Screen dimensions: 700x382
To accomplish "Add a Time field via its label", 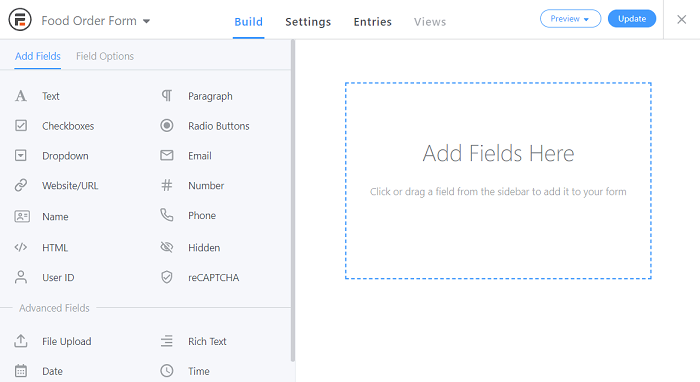I will click(199, 371).
